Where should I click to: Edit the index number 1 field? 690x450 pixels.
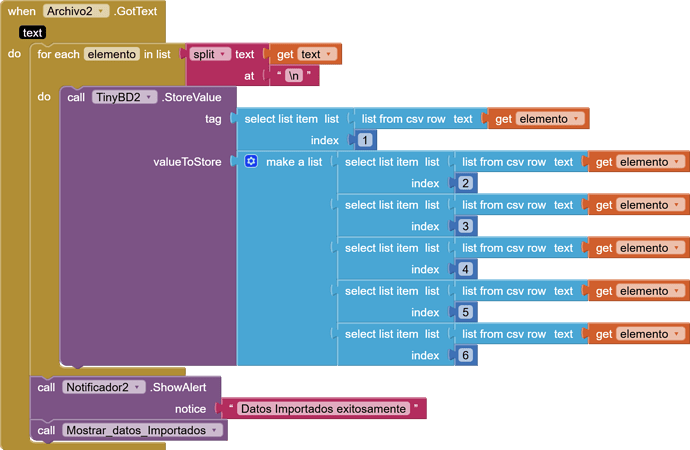[365, 141]
